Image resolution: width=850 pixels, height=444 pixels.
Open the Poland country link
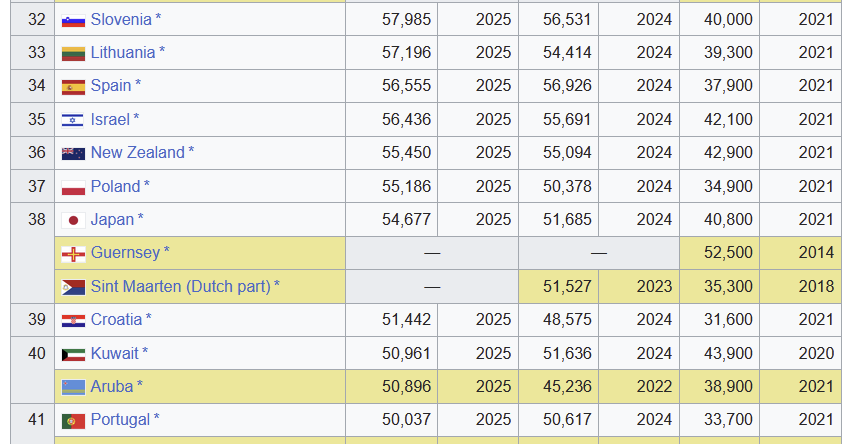[x=115, y=186]
